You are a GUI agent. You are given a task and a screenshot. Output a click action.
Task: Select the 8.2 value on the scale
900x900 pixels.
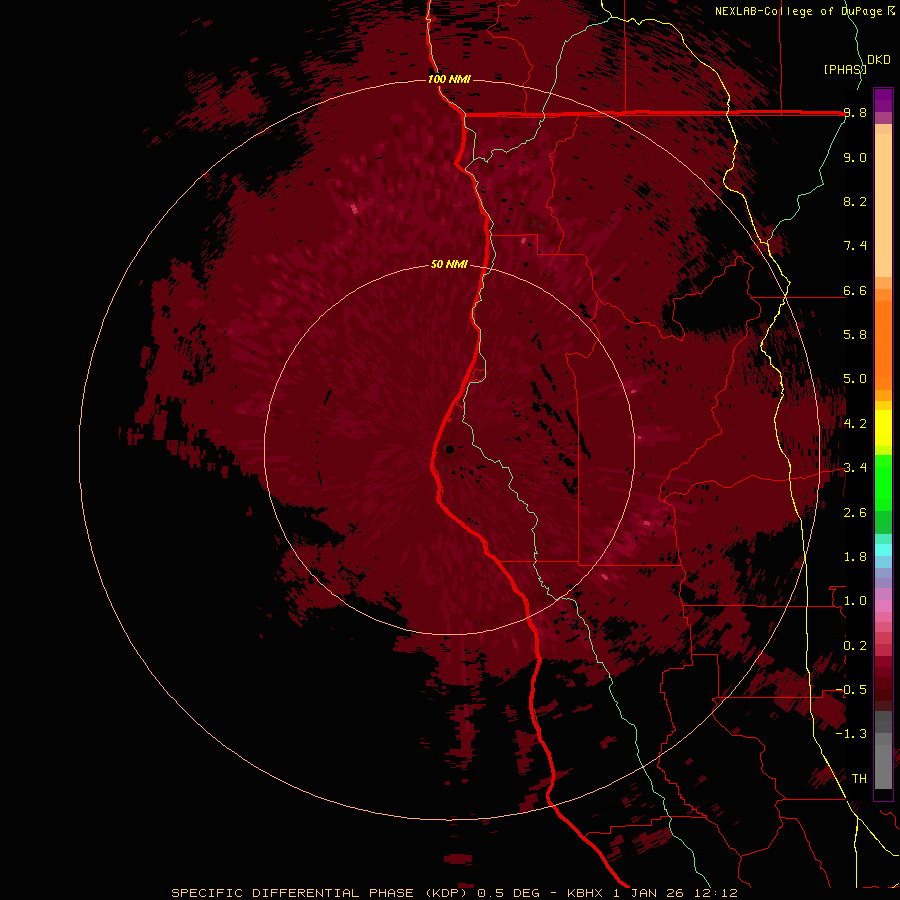tap(855, 201)
